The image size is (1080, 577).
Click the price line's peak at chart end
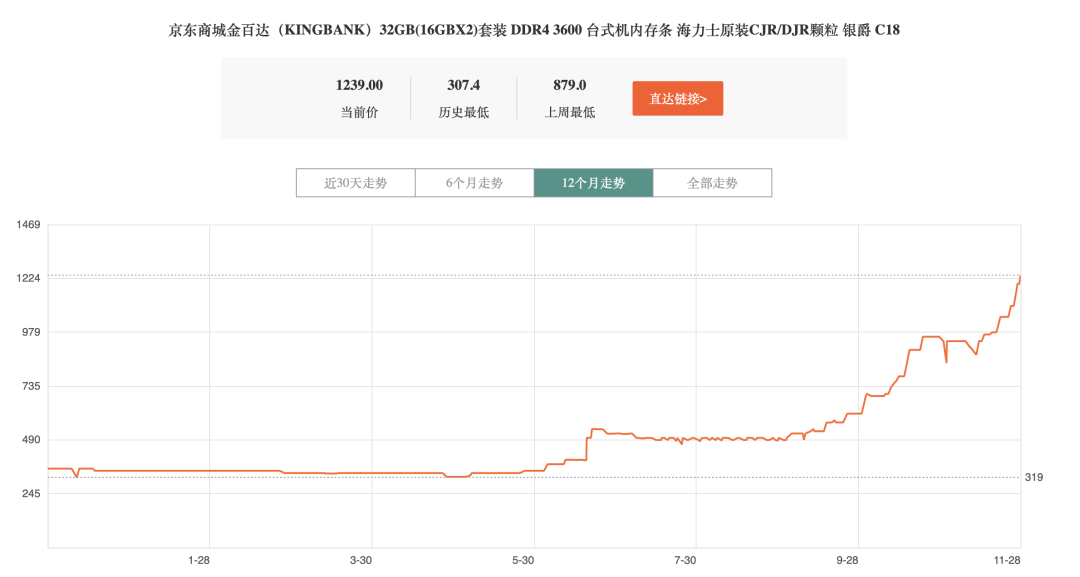[1019, 277]
